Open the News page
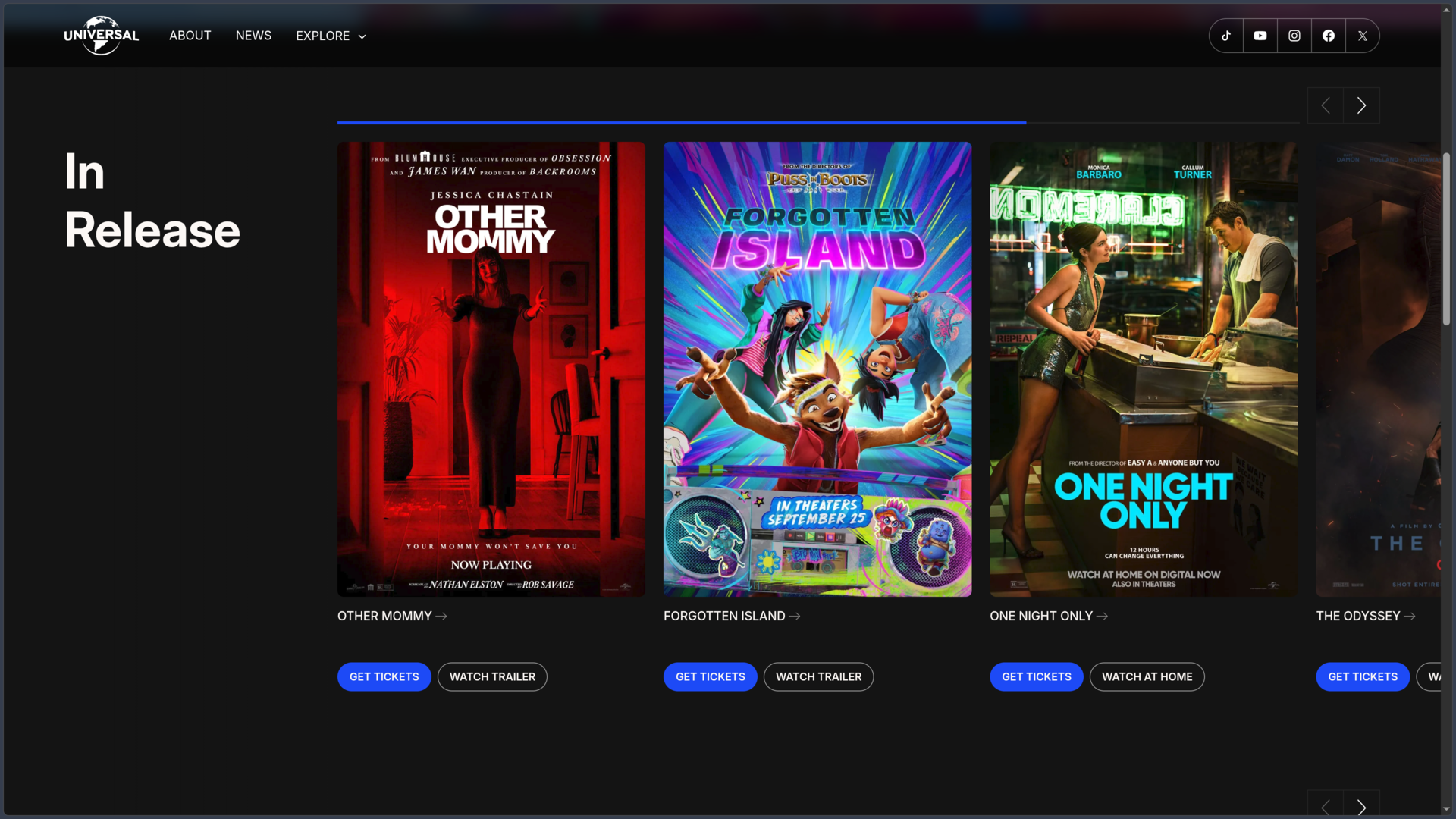1456x819 pixels. [x=253, y=36]
